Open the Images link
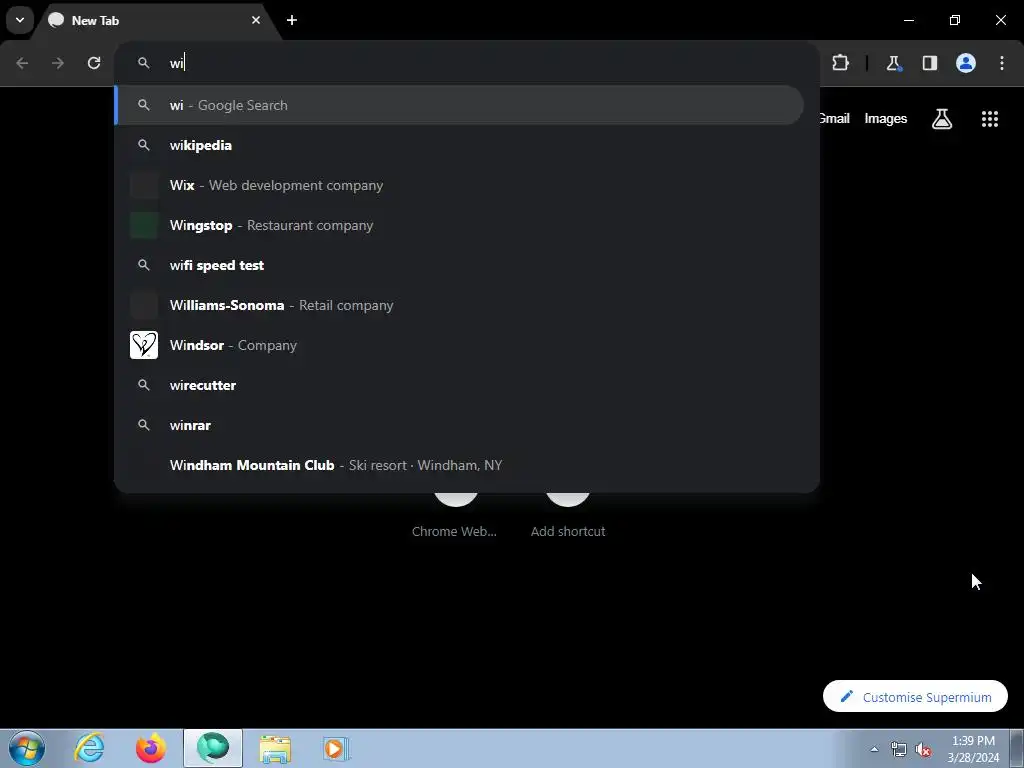The height and width of the screenshot is (768, 1024). pos(886,118)
